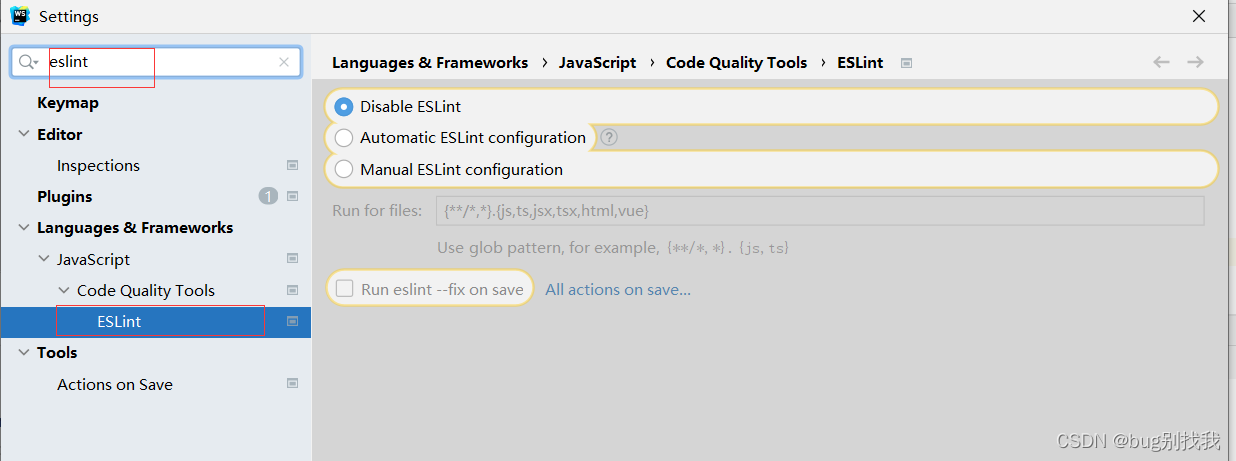Focus the settings search field
Image resolution: width=1236 pixels, height=461 pixels.
(x=156, y=62)
